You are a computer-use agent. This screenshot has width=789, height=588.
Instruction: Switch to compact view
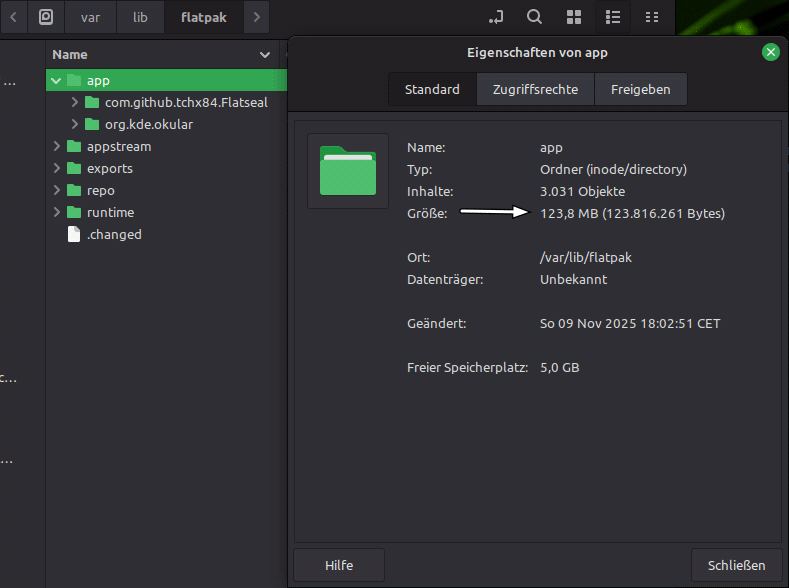pyautogui.click(x=652, y=17)
